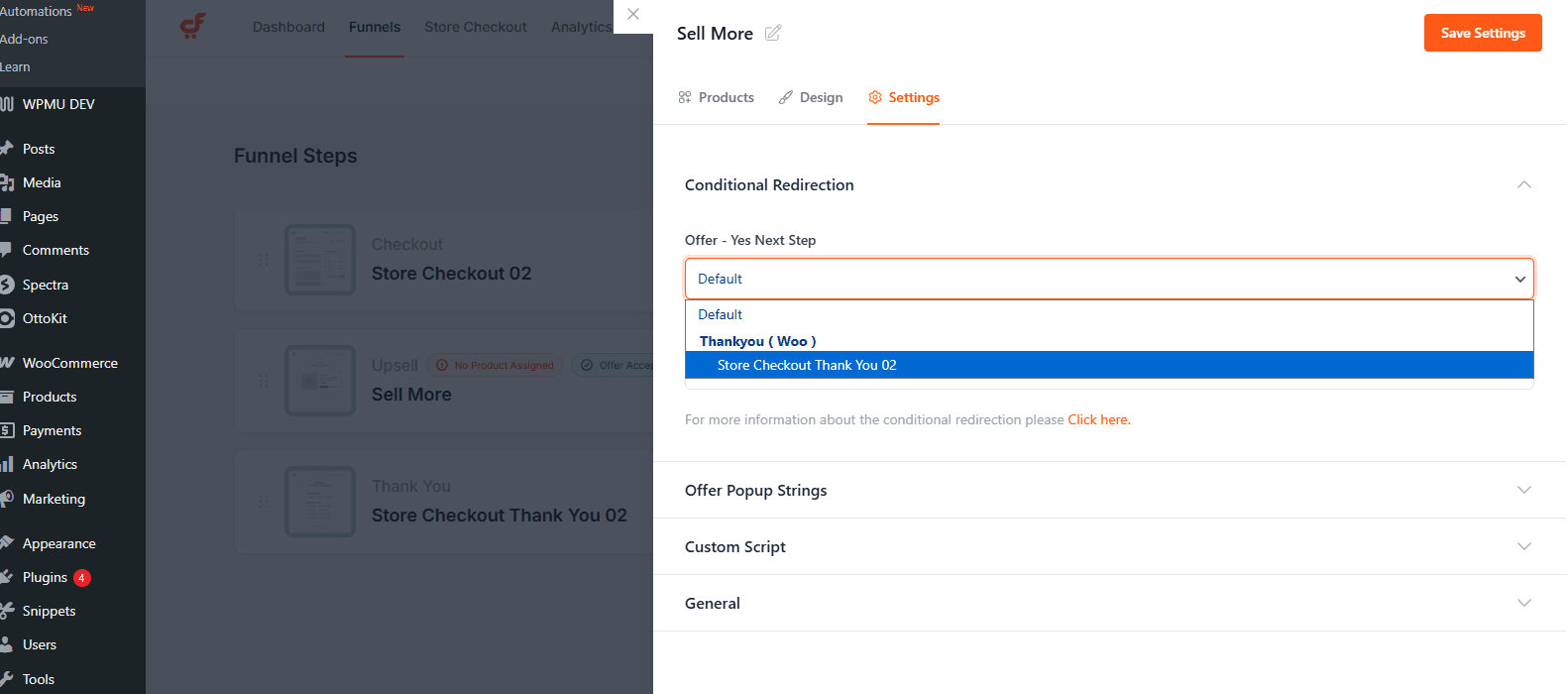Expand the Custom Script section

(x=1524, y=546)
